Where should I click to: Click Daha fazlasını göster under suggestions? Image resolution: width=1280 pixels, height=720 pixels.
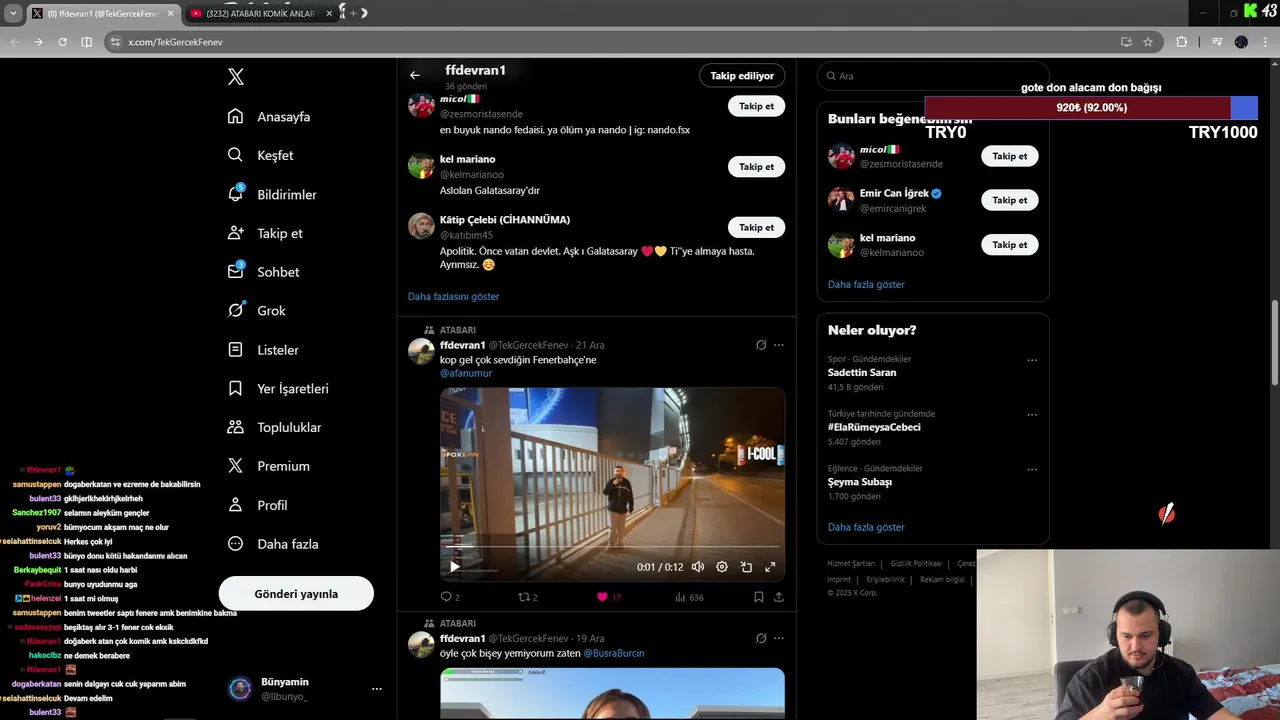pos(453,296)
